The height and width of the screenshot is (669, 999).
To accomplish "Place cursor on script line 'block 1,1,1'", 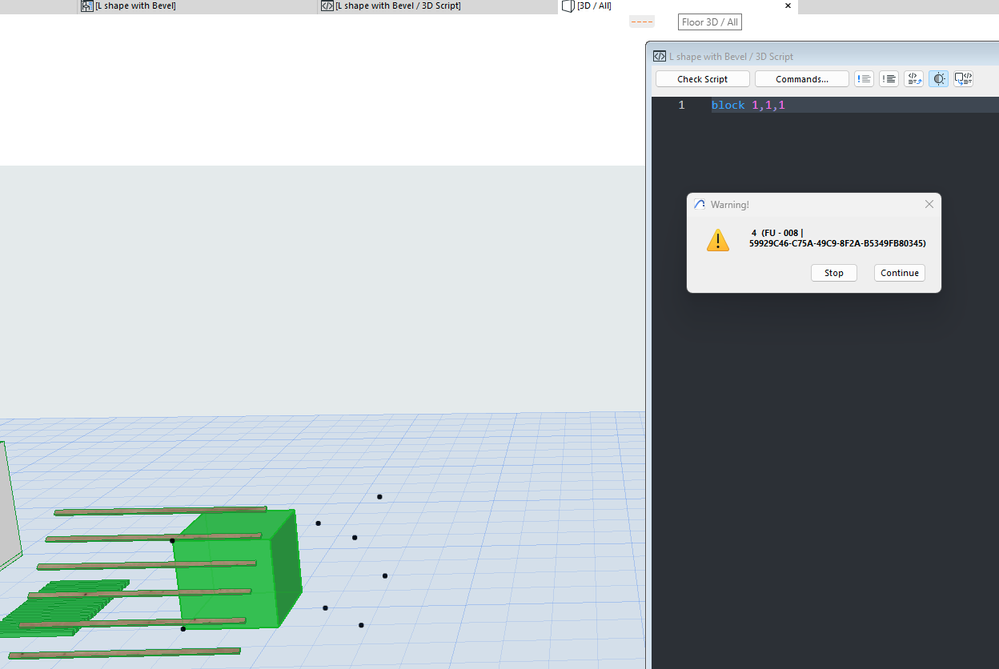I will click(748, 105).
